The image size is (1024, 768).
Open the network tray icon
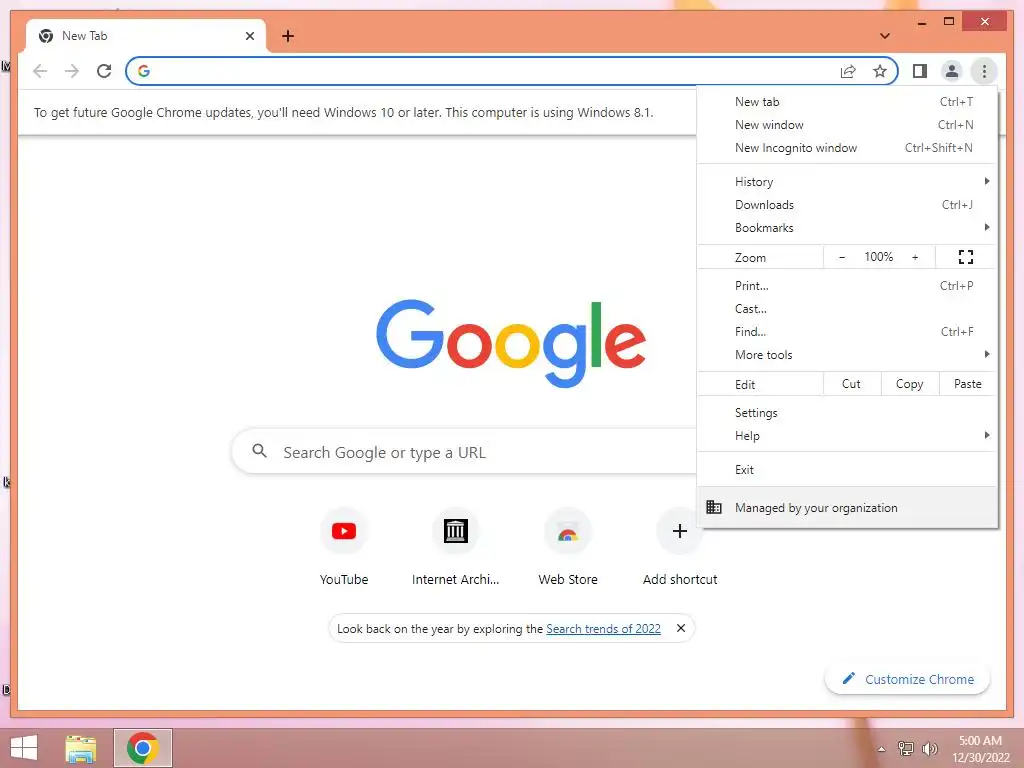[x=905, y=748]
